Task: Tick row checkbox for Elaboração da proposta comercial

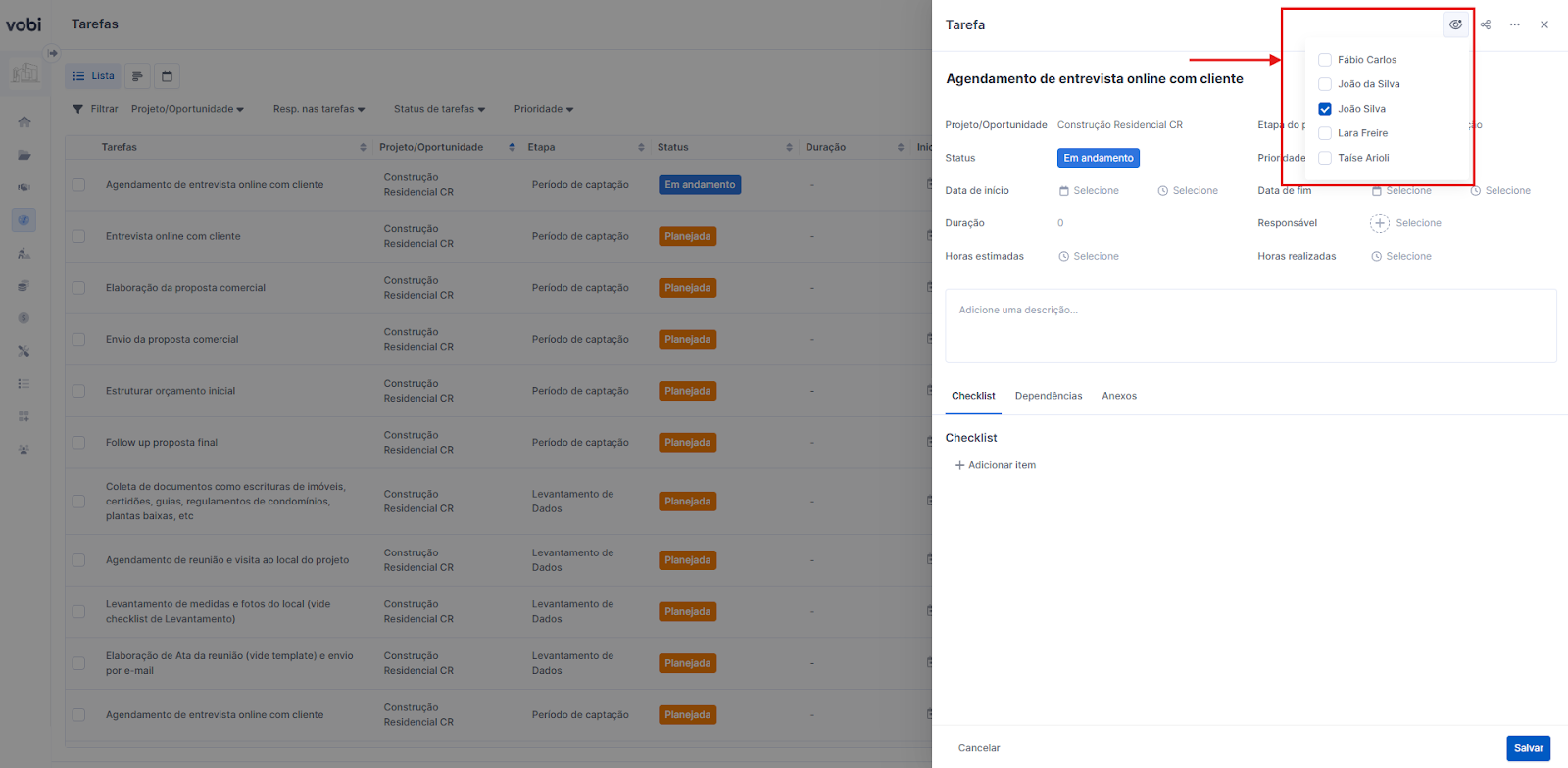Action: click(78, 288)
